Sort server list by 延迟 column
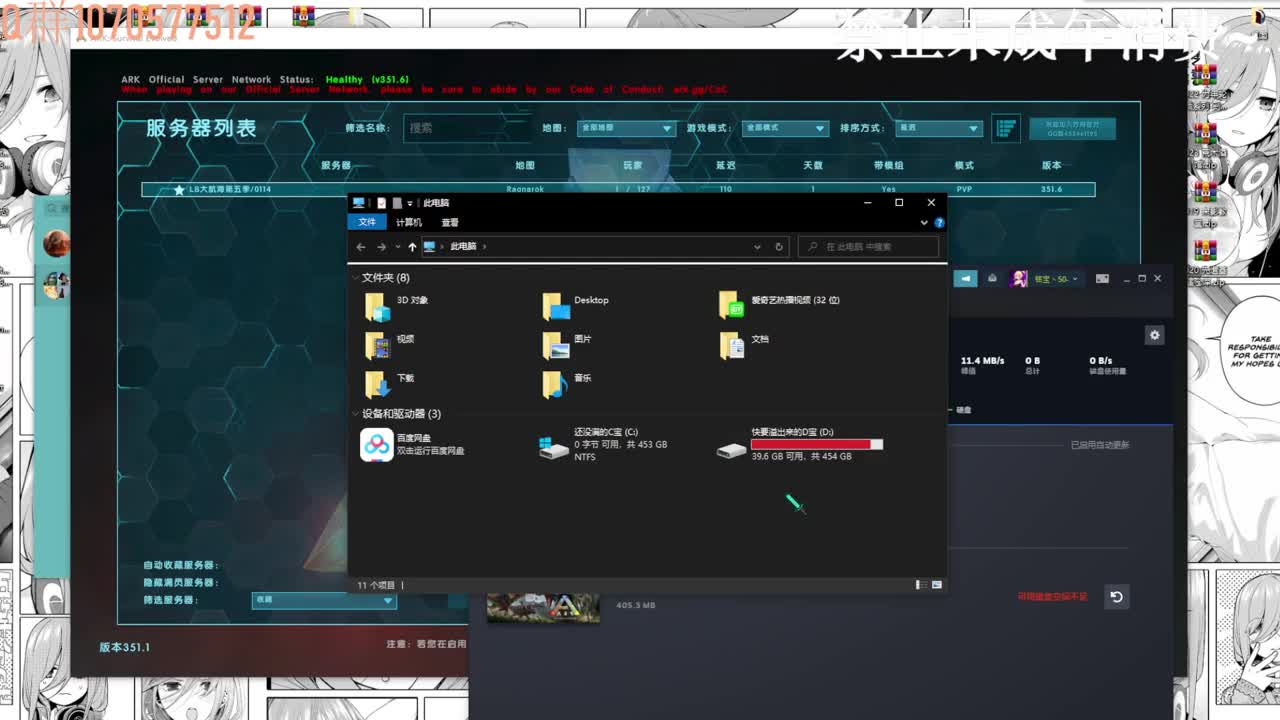1280x720 pixels. pos(726,165)
